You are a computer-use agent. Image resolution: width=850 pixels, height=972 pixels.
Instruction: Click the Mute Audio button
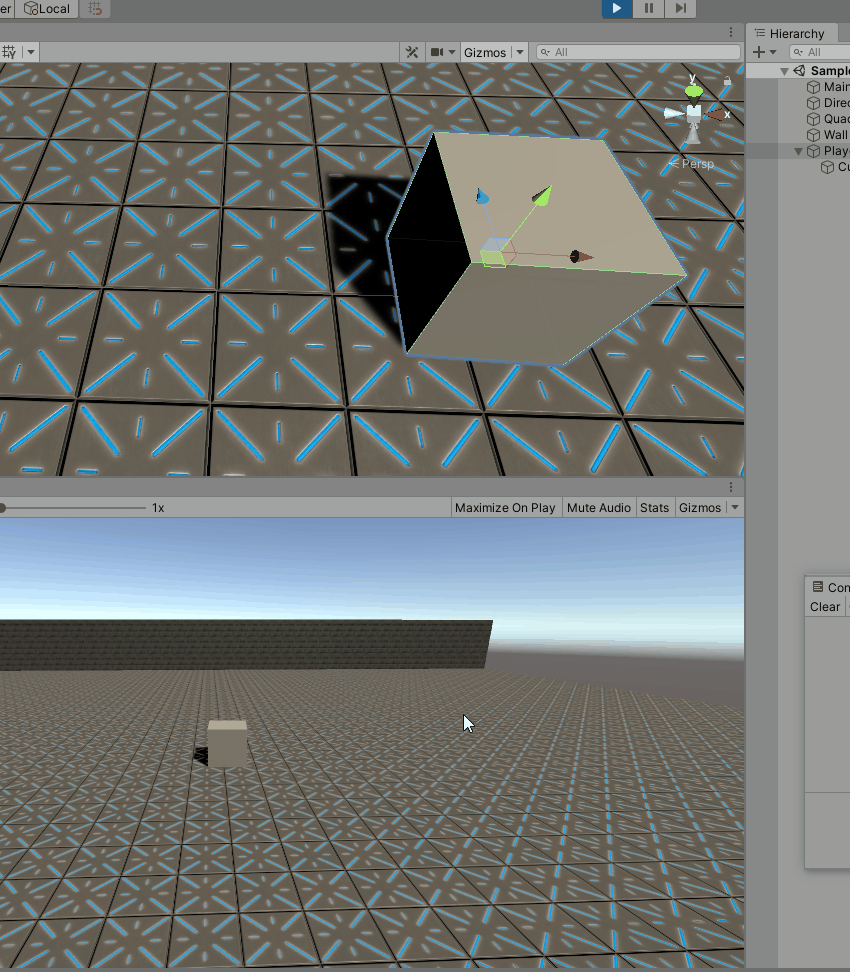point(598,508)
